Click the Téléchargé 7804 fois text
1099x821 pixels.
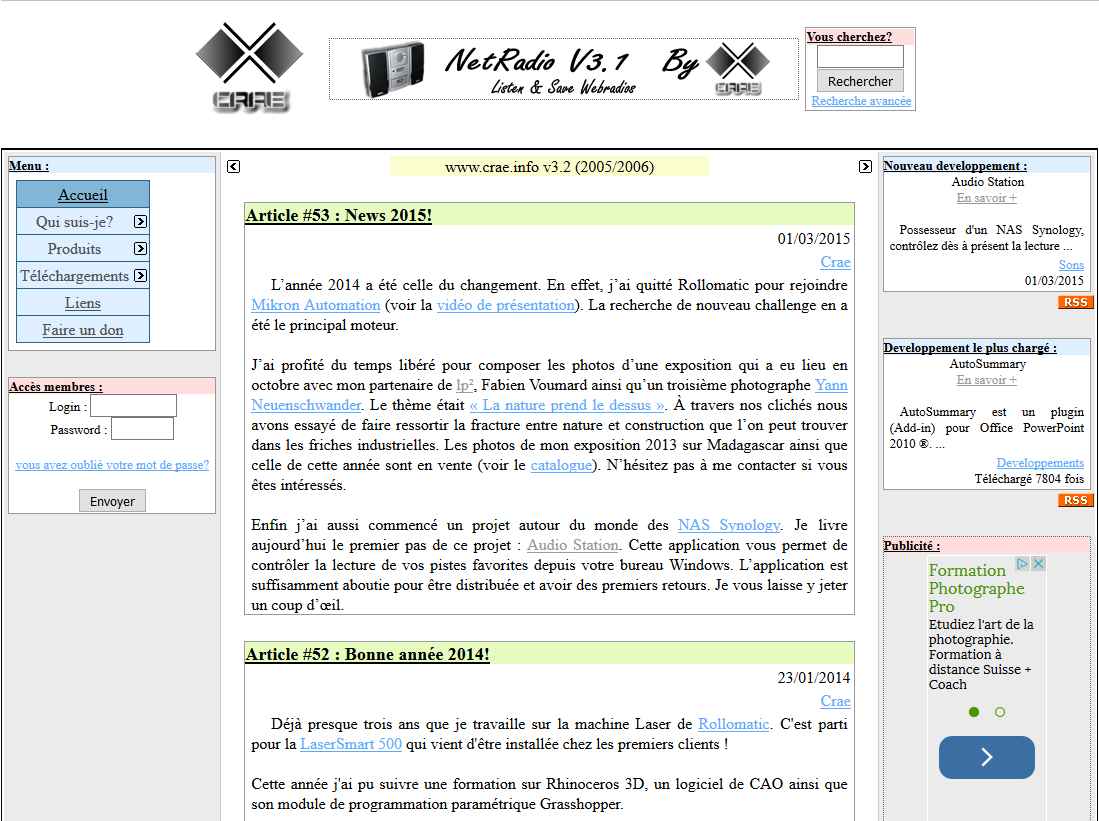click(1029, 479)
